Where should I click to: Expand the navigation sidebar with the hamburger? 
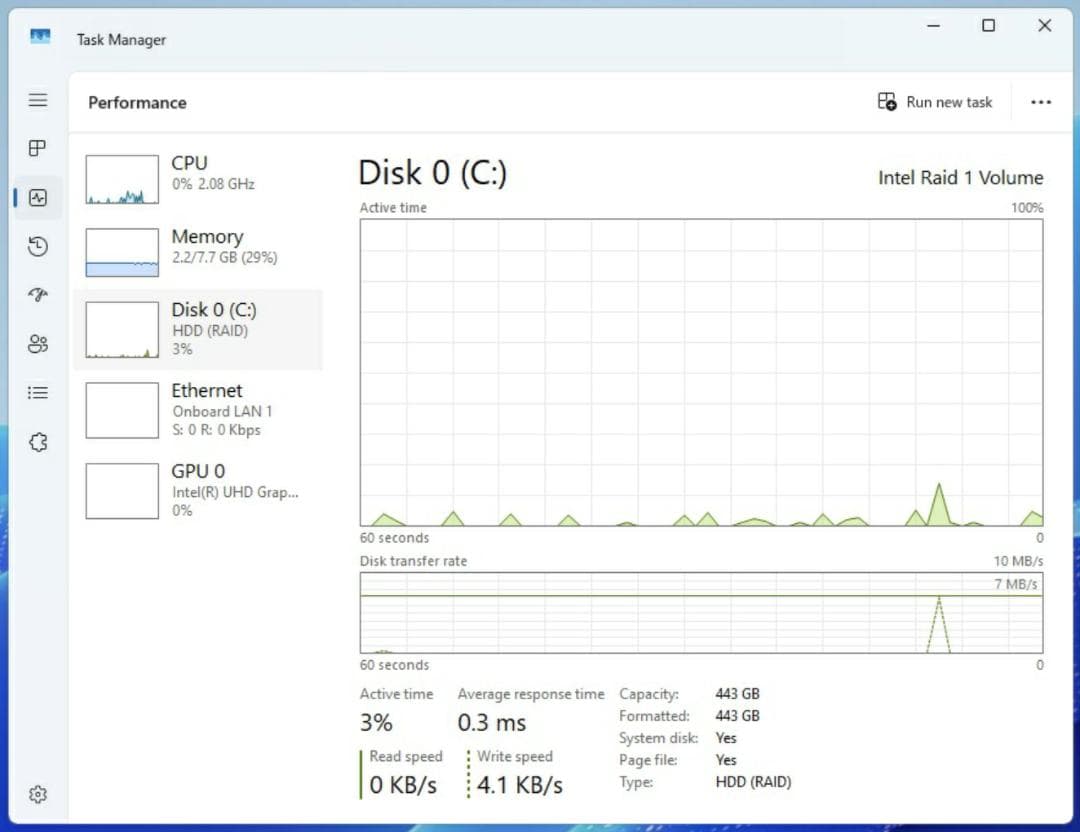37,100
